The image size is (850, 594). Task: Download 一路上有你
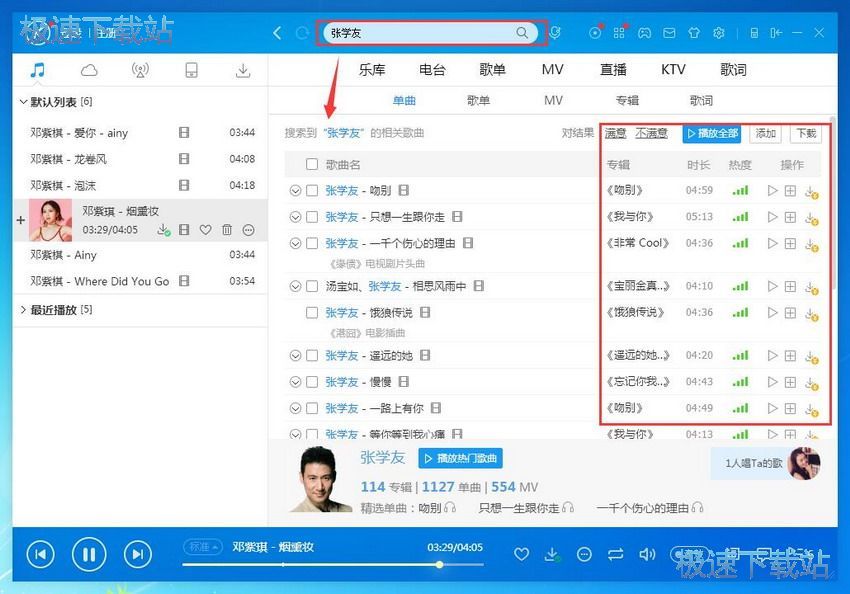pos(811,409)
